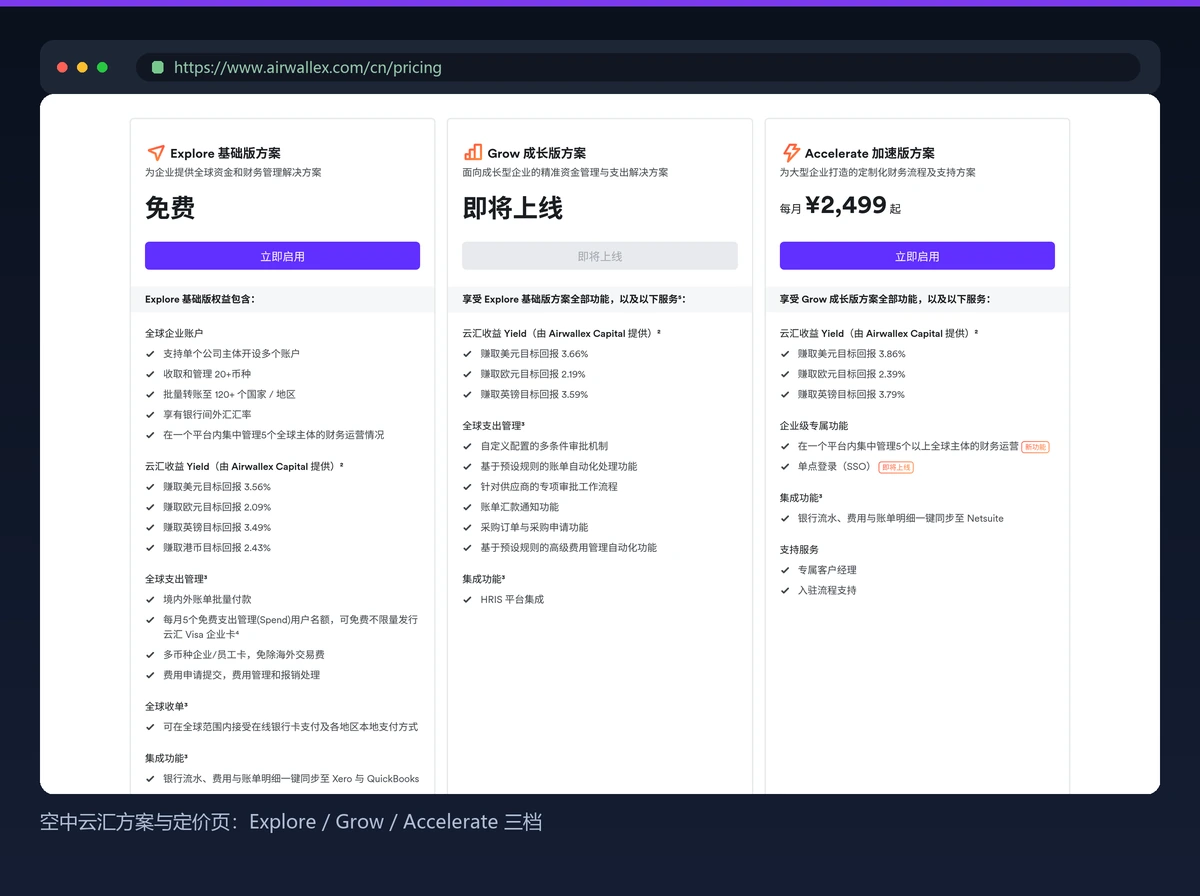Click the 全球收单 section heading
The height and width of the screenshot is (896, 1200).
point(166,706)
